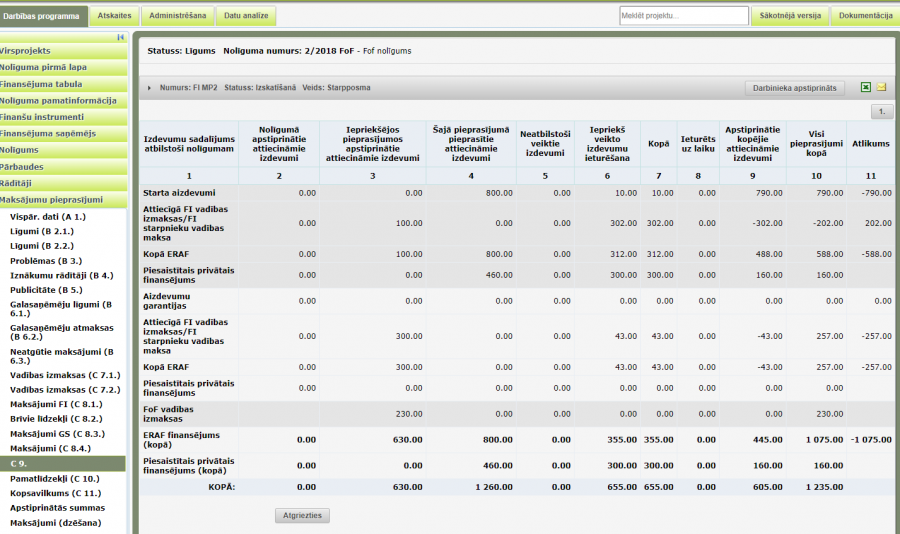Viewport: 900px width, 534px height.
Task: Open the Sākotnējā versija button
Action: click(791, 16)
